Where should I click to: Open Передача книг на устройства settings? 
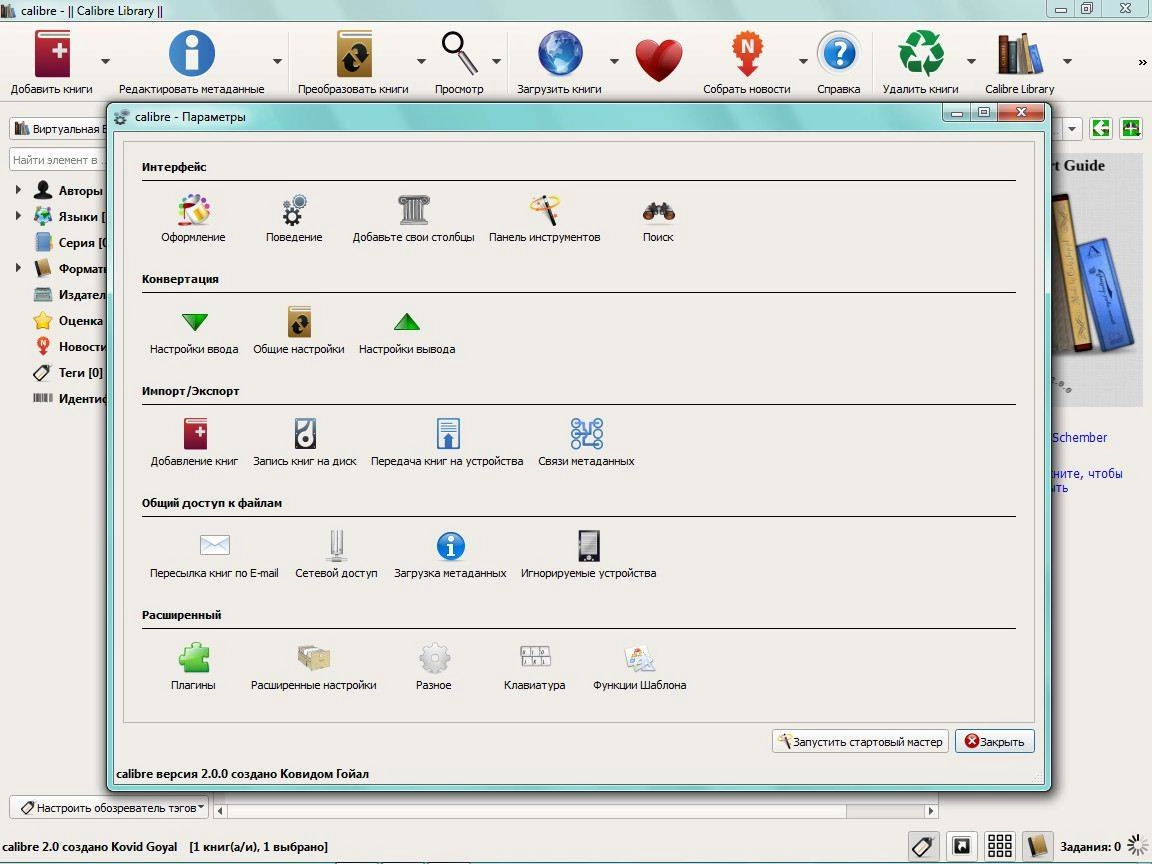pos(447,442)
